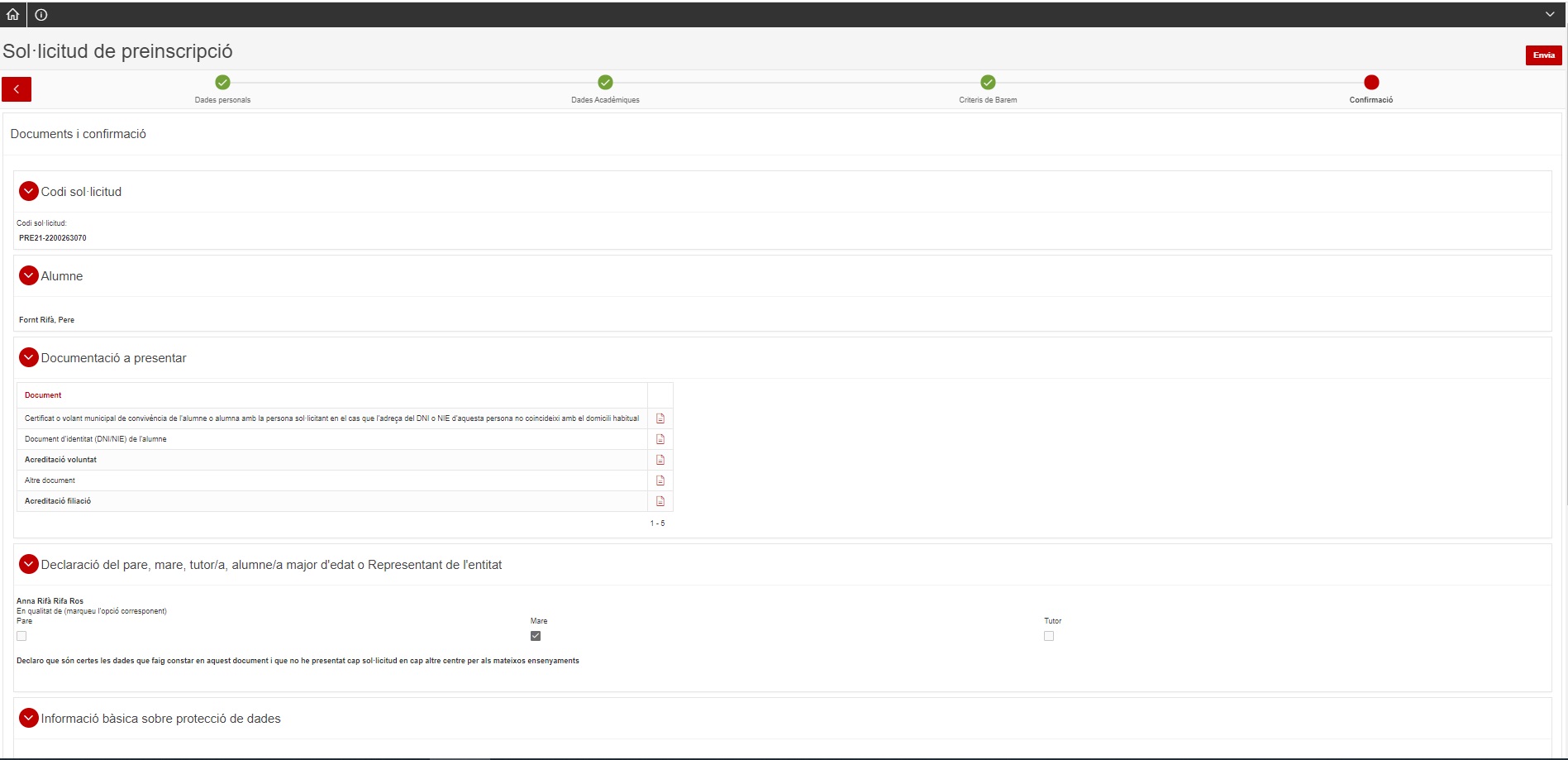Open PDF icon for Acreditació filiació
Screen dimensions: 1568x760
tap(660, 501)
